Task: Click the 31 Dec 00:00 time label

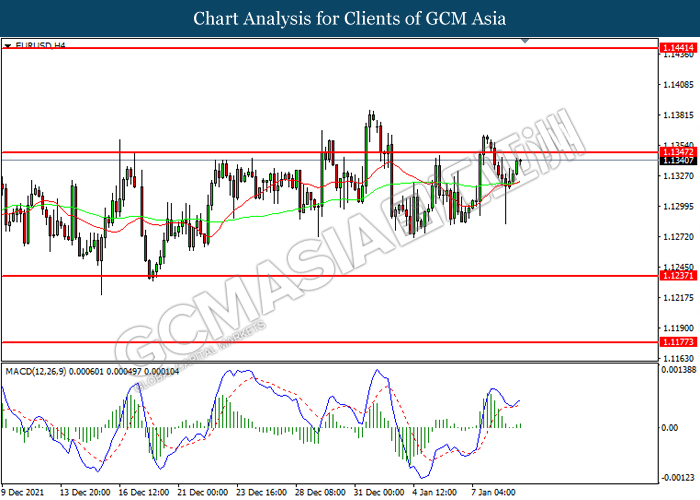Action: 379,492
